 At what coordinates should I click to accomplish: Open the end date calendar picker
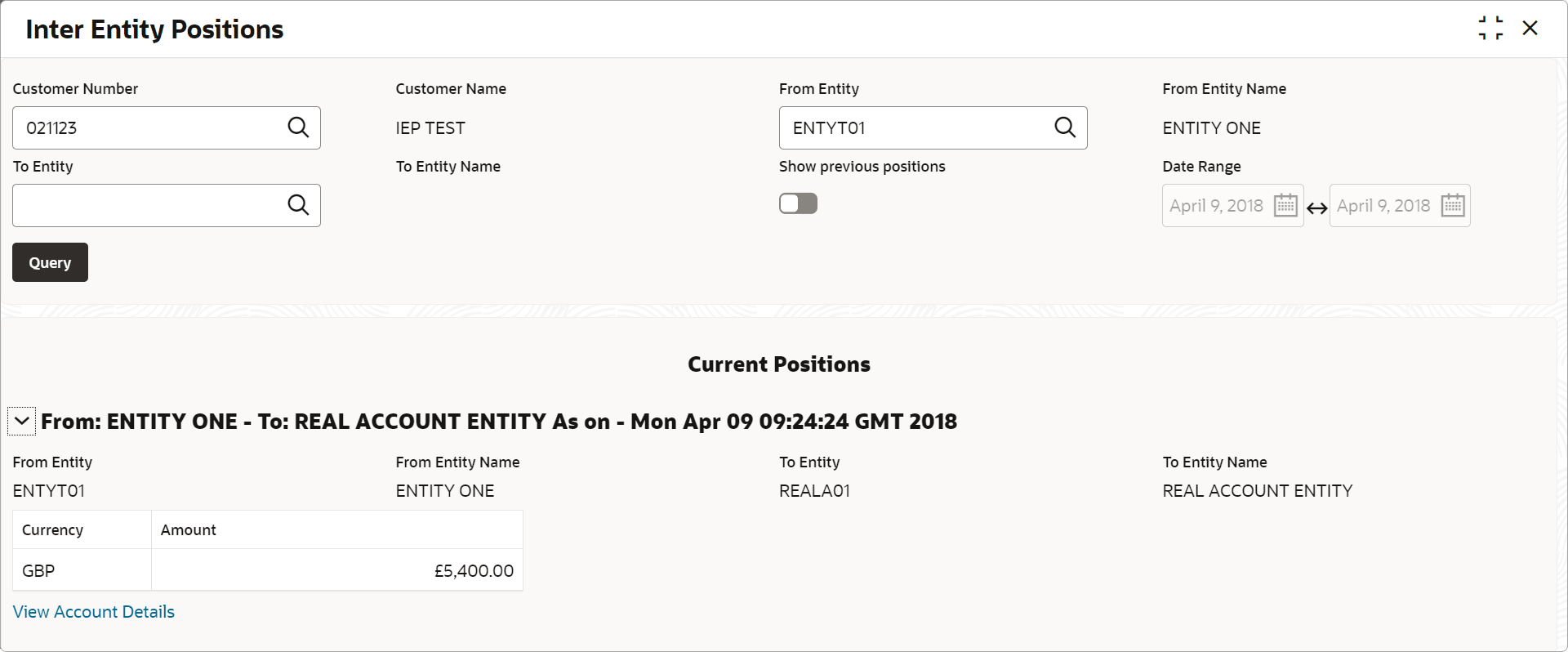tap(1453, 205)
